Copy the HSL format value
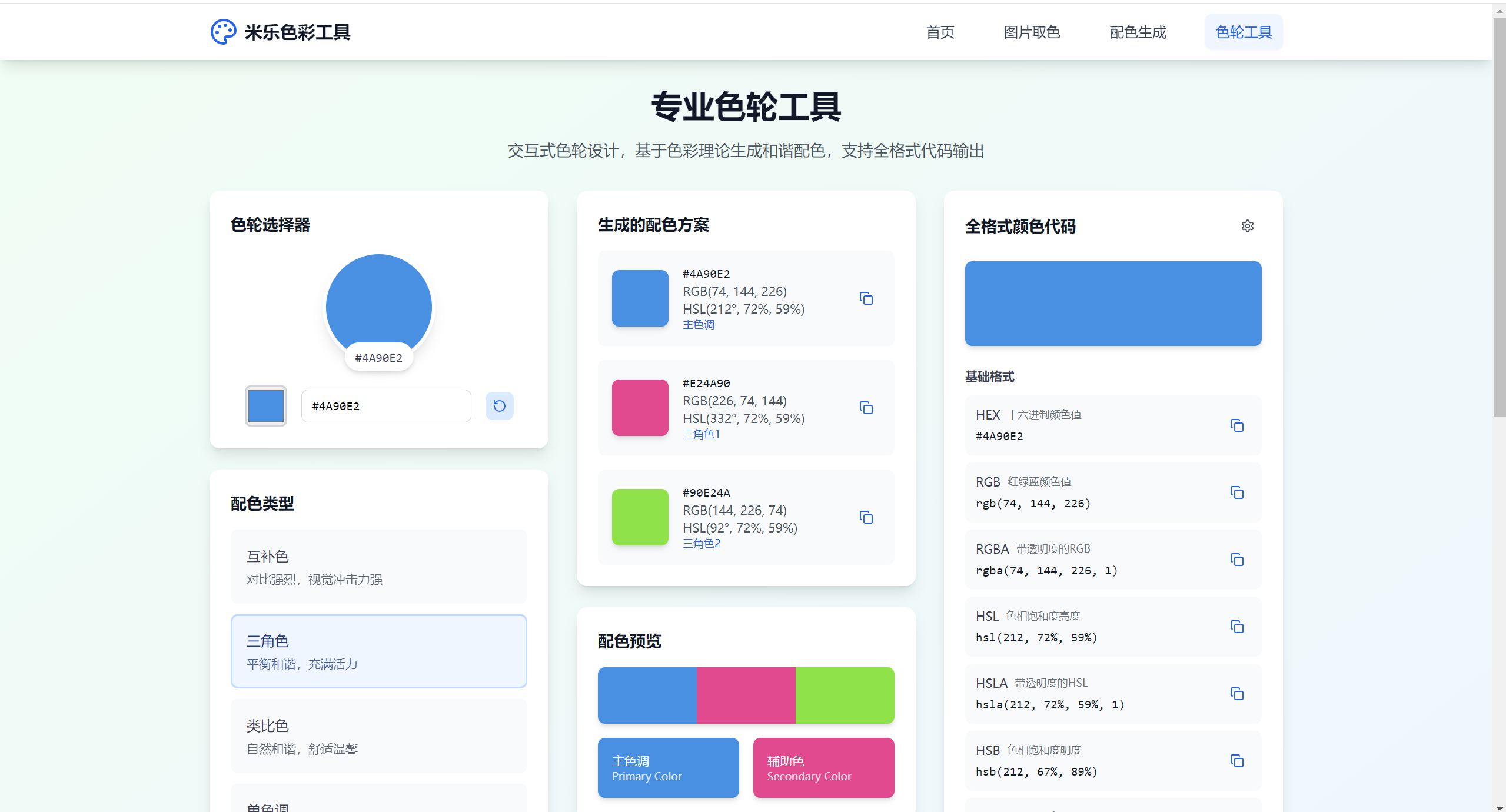The width and height of the screenshot is (1506, 812). click(x=1236, y=627)
